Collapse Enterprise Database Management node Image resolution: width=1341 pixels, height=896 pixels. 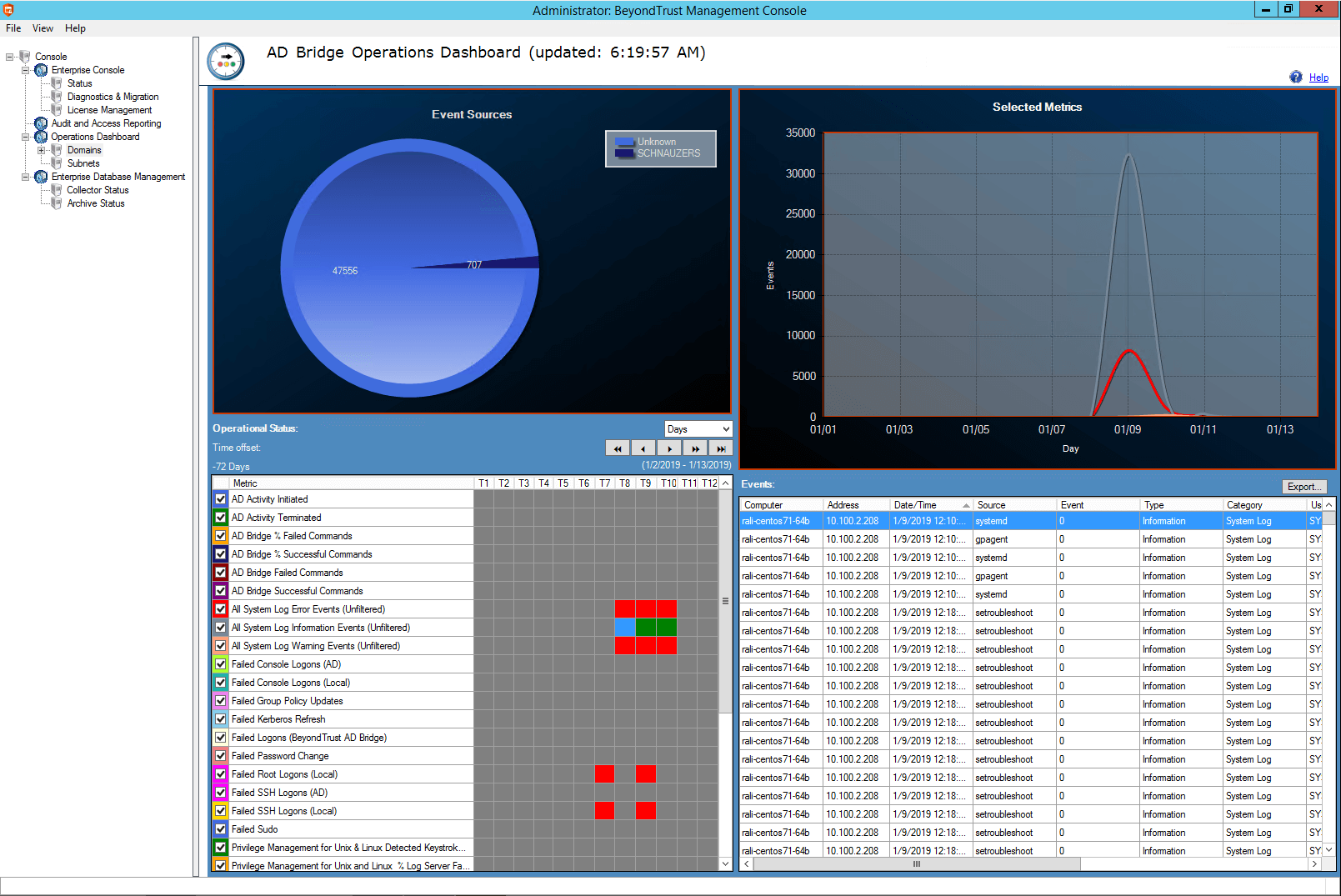coord(25,177)
